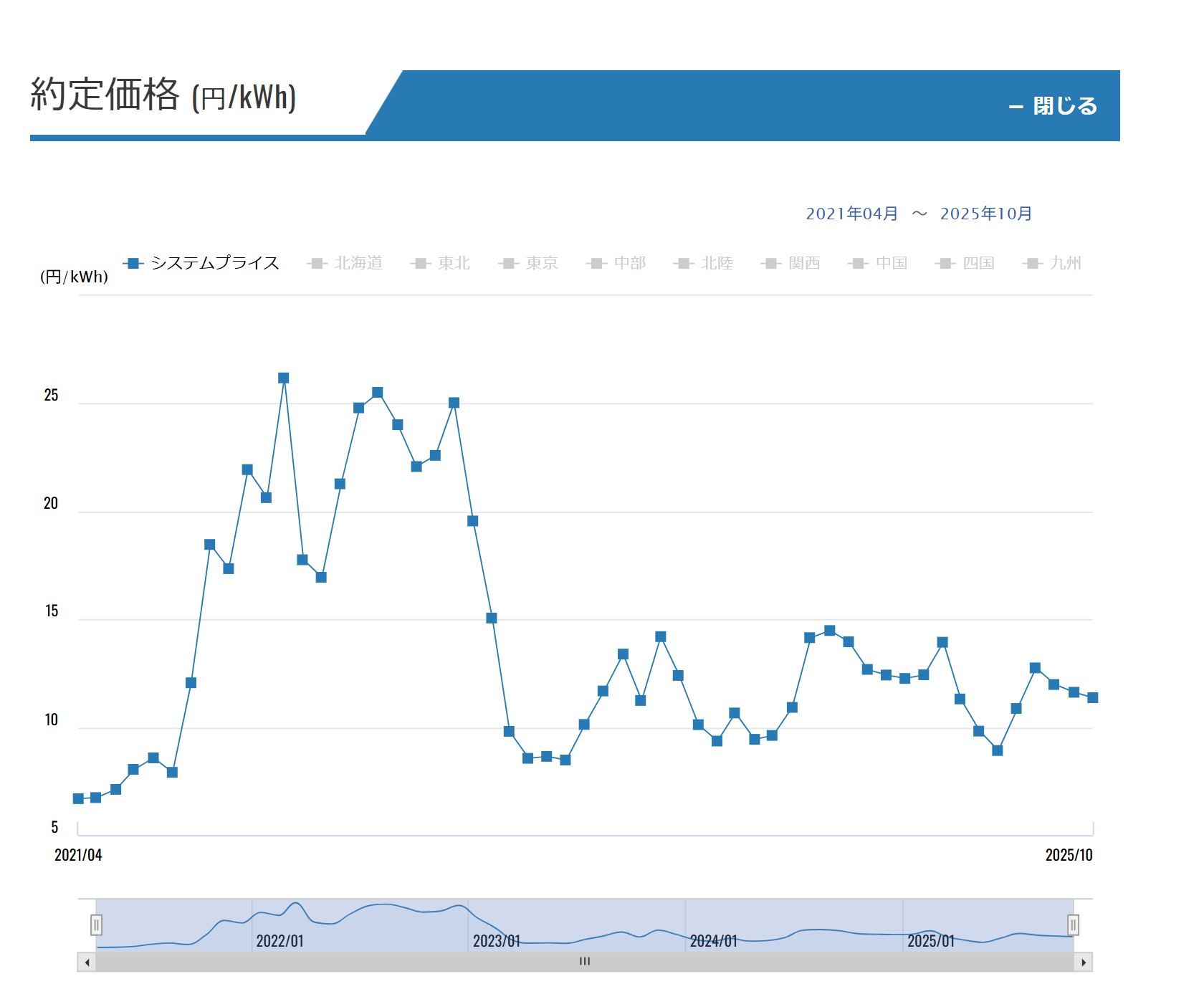The width and height of the screenshot is (1204, 989).
Task: Collapse the panel with 閉じる button
Action: pos(1053,106)
